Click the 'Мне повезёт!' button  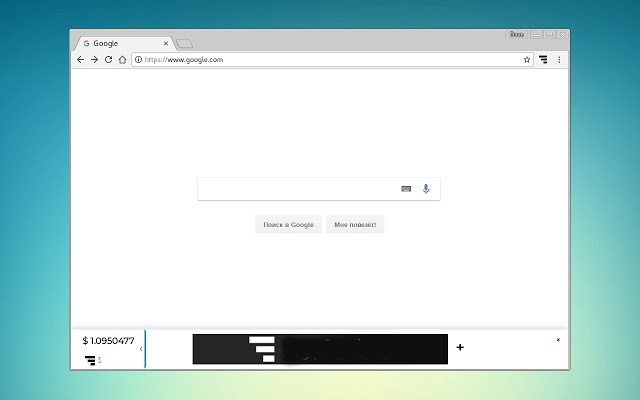(x=355, y=224)
